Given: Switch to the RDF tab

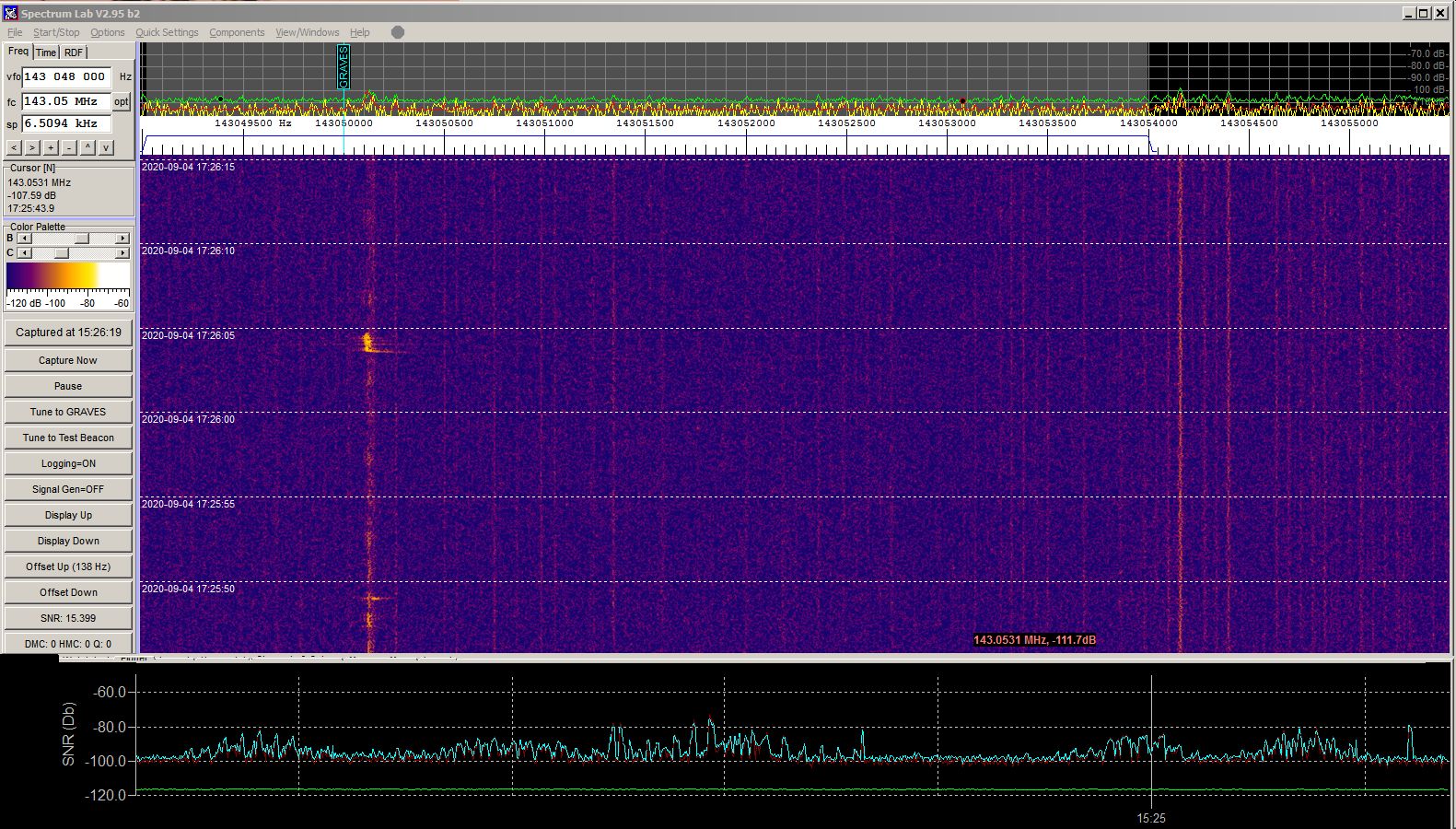Looking at the screenshot, I should (x=74, y=53).
